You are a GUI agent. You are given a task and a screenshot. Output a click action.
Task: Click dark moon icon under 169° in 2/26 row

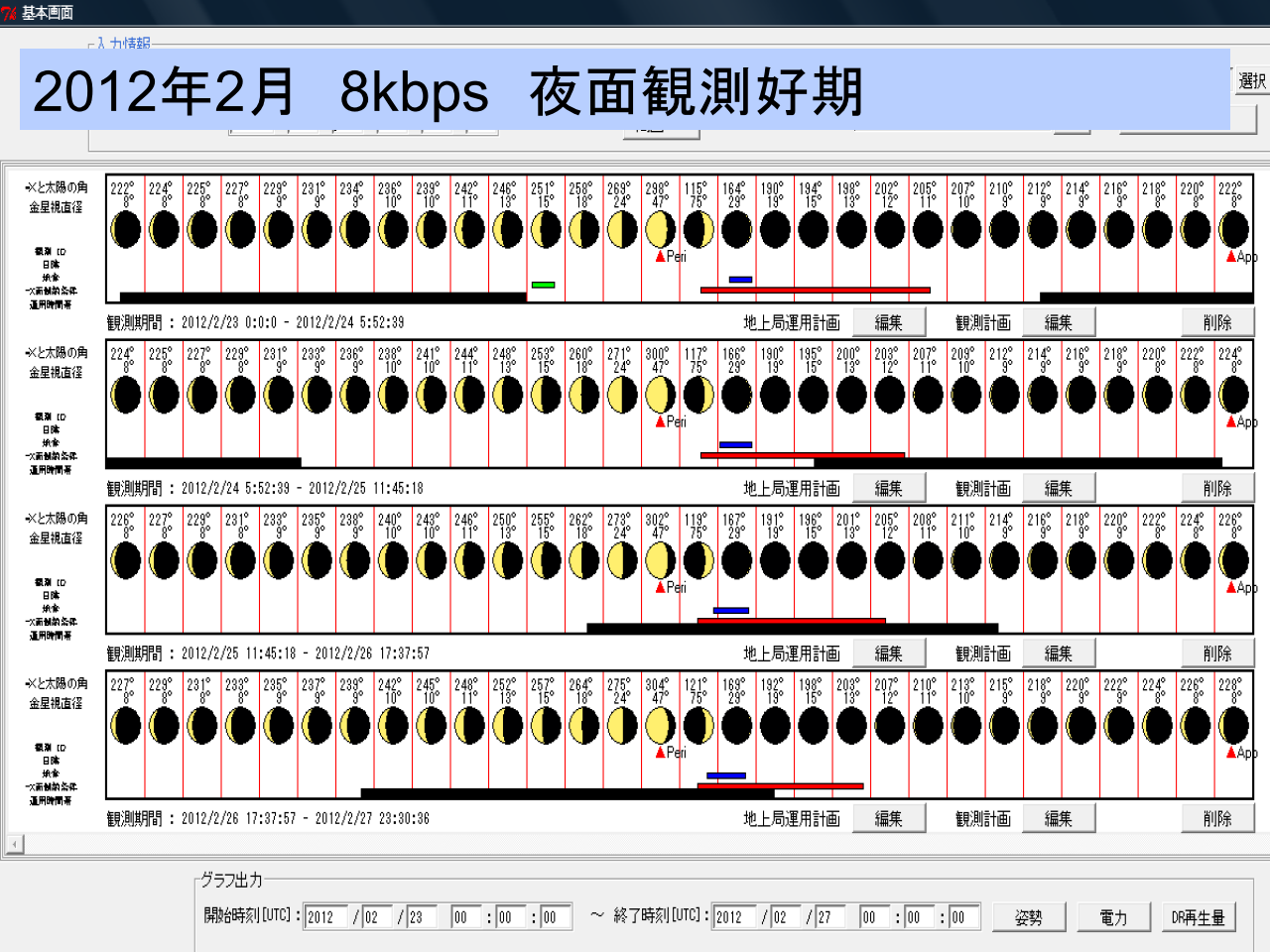736,727
